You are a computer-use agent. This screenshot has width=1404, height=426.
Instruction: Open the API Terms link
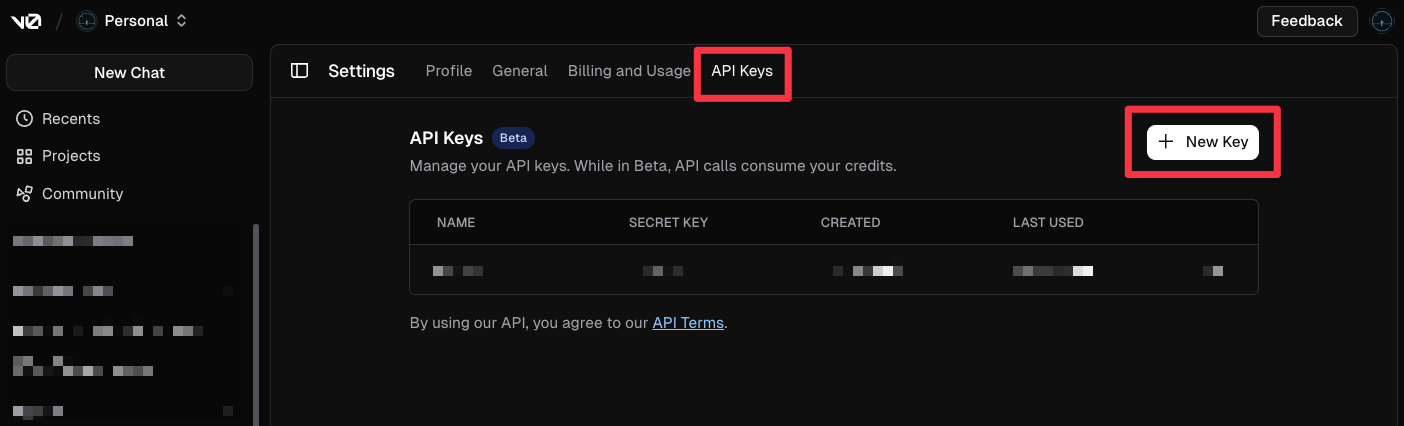pyautogui.click(x=688, y=323)
